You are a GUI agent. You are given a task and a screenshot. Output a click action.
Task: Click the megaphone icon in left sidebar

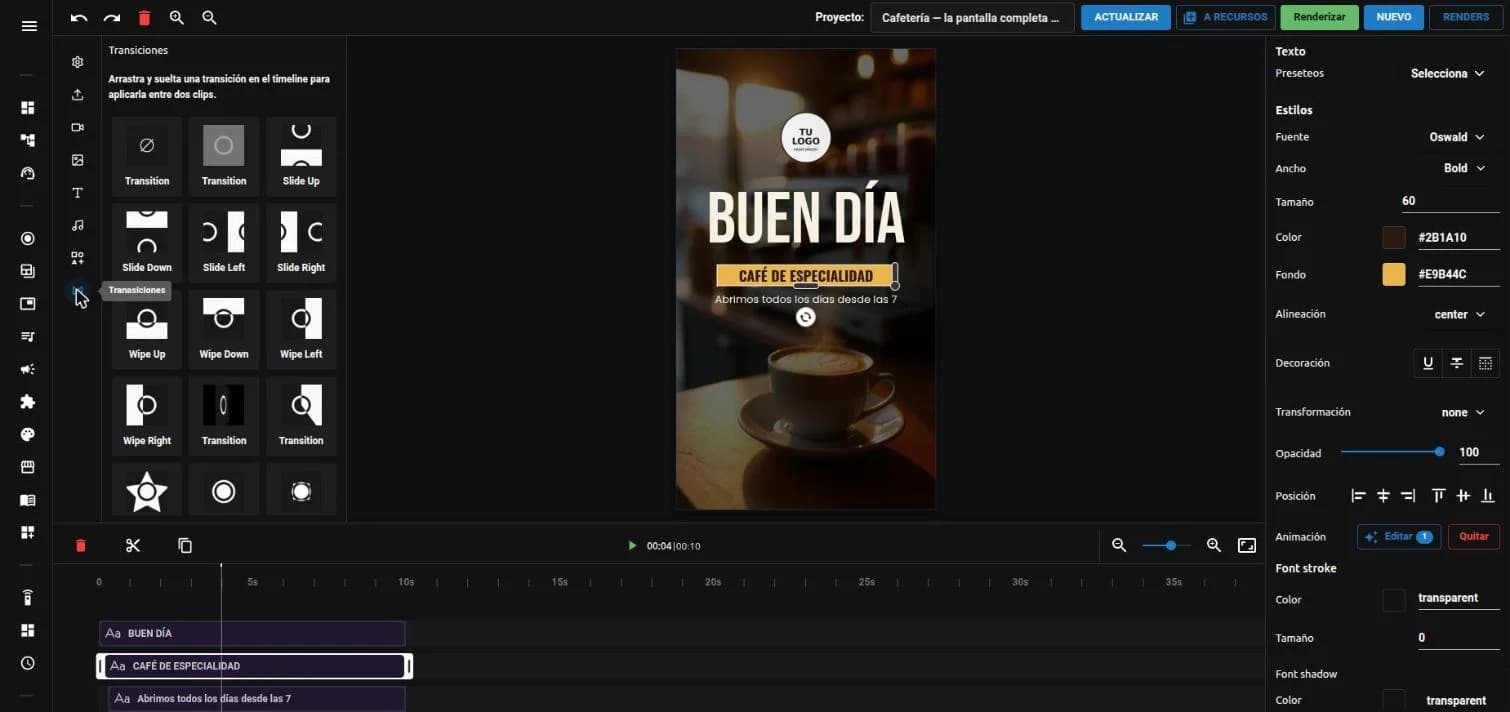(28, 369)
